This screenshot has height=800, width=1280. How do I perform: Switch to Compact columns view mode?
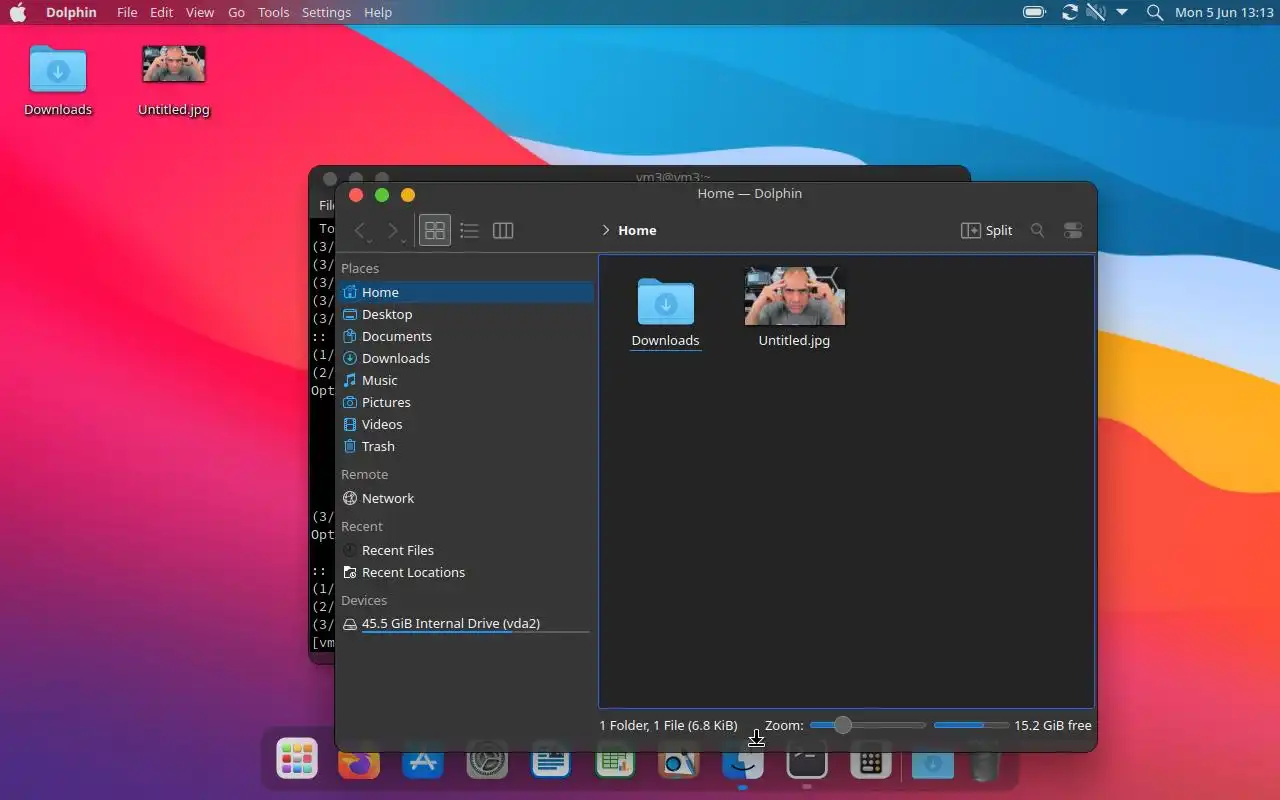pyautogui.click(x=503, y=231)
